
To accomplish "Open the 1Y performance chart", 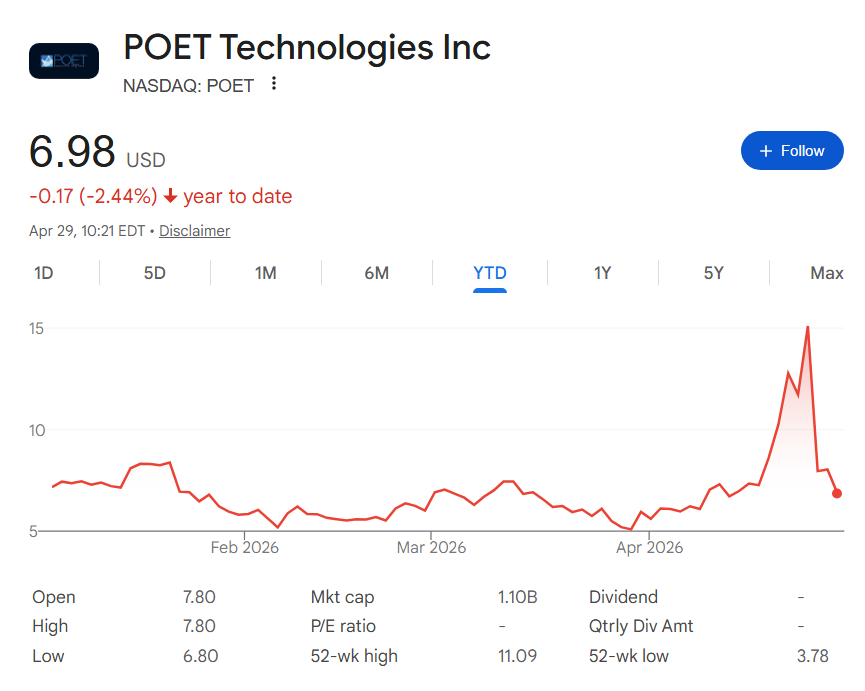I will coord(601,272).
